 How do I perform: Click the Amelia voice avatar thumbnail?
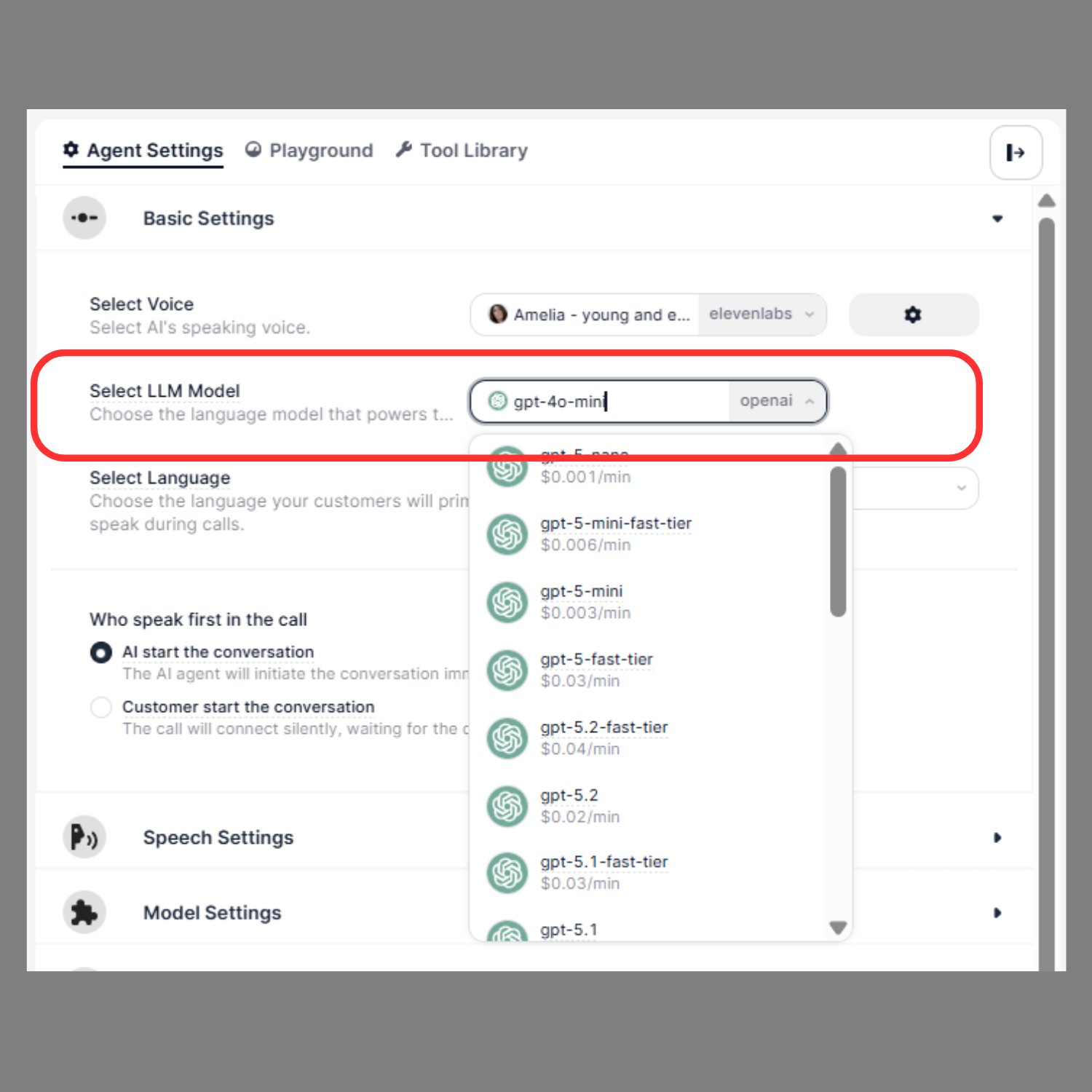(x=498, y=314)
